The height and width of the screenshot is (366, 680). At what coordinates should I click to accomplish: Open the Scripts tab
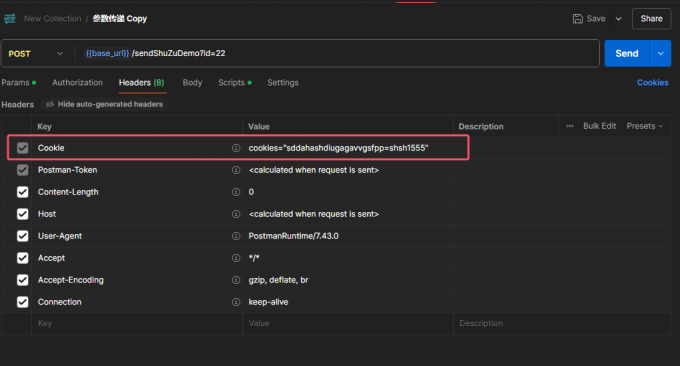click(235, 82)
